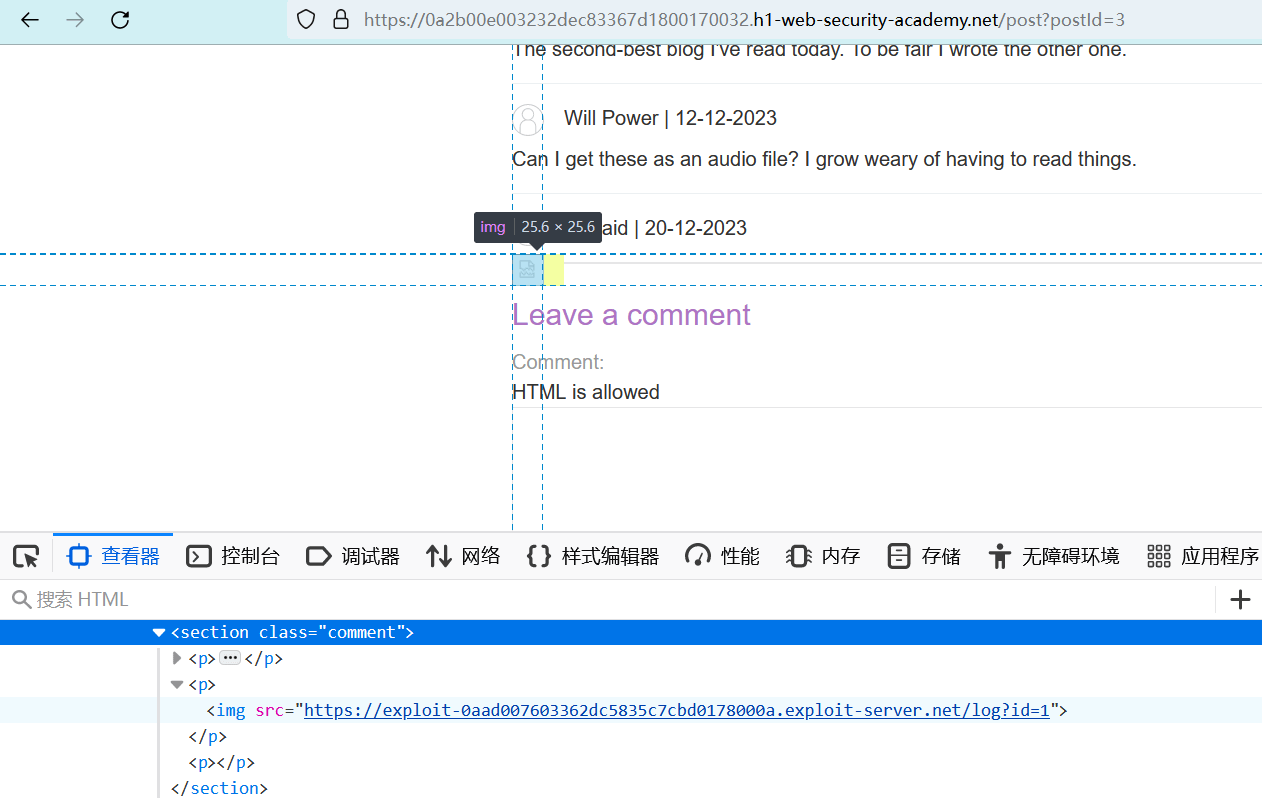Click the browser back arrow
Screen dimensions: 1262x802
30,20
